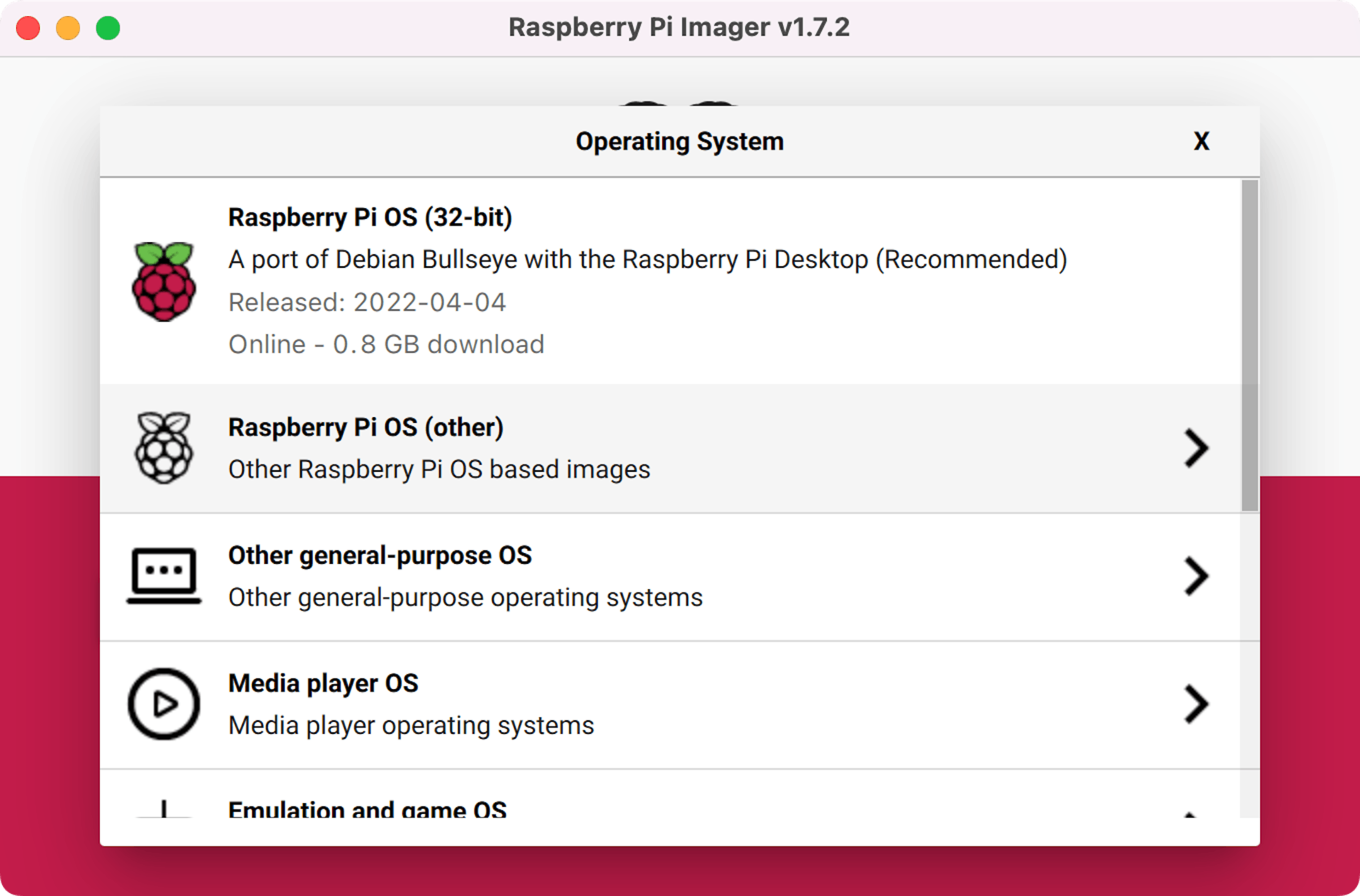
Task: Click the outlined raspberry icon for Raspberry Pi OS (other)
Action: [164, 448]
